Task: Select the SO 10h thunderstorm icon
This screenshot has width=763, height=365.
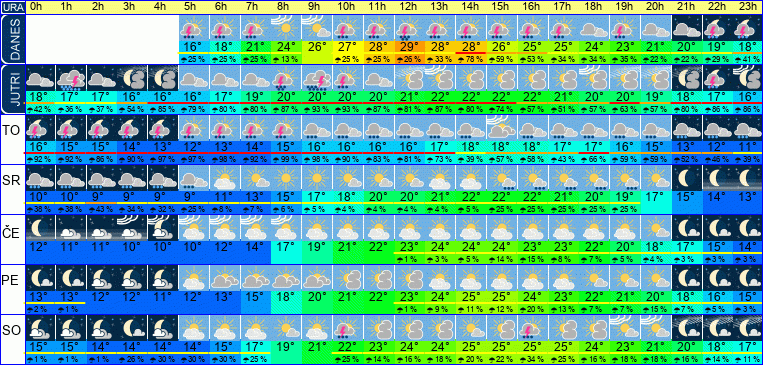Action: pos(346,328)
